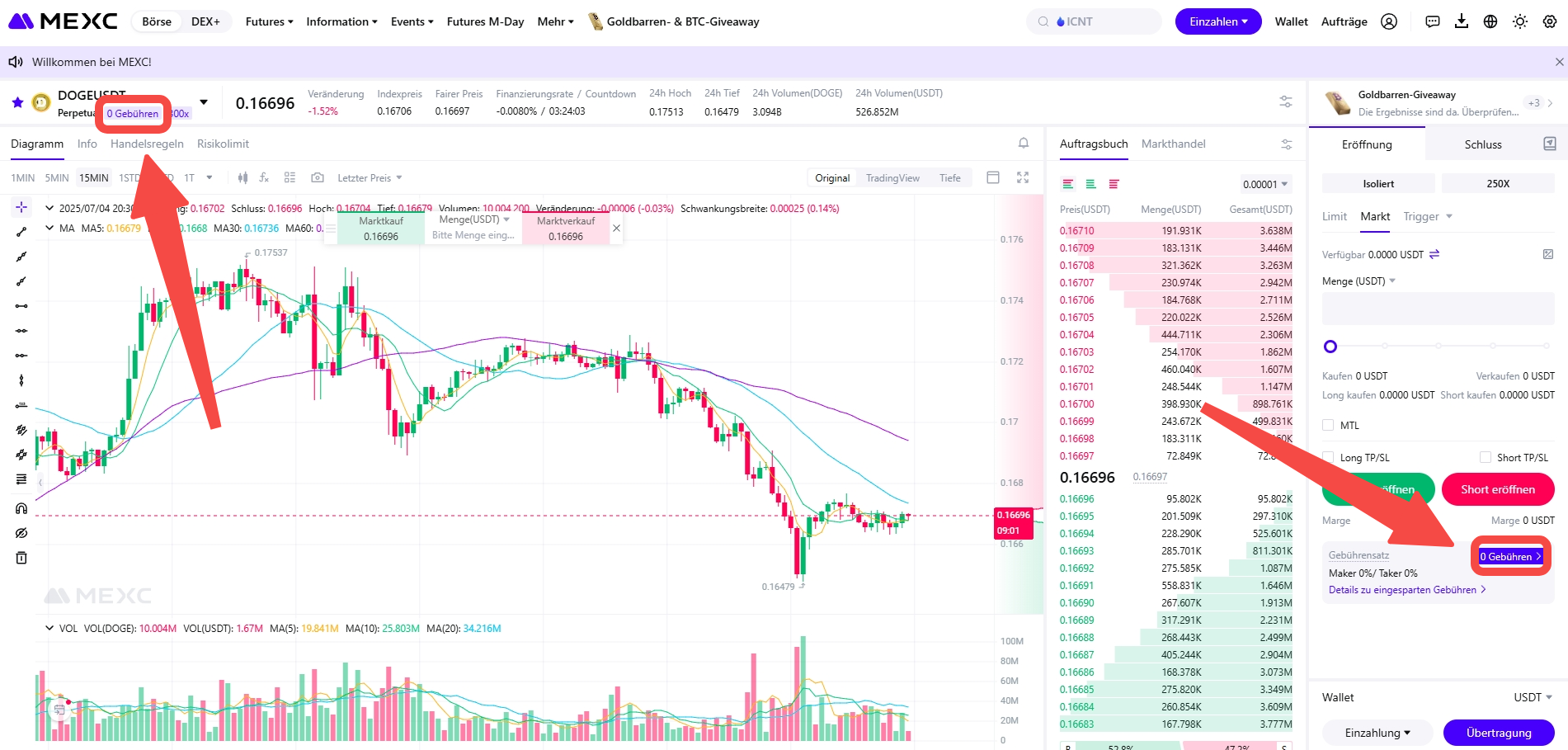Tick the Short TP/SL checkbox
Viewport: 1568px width, 750px height.
[1485, 457]
